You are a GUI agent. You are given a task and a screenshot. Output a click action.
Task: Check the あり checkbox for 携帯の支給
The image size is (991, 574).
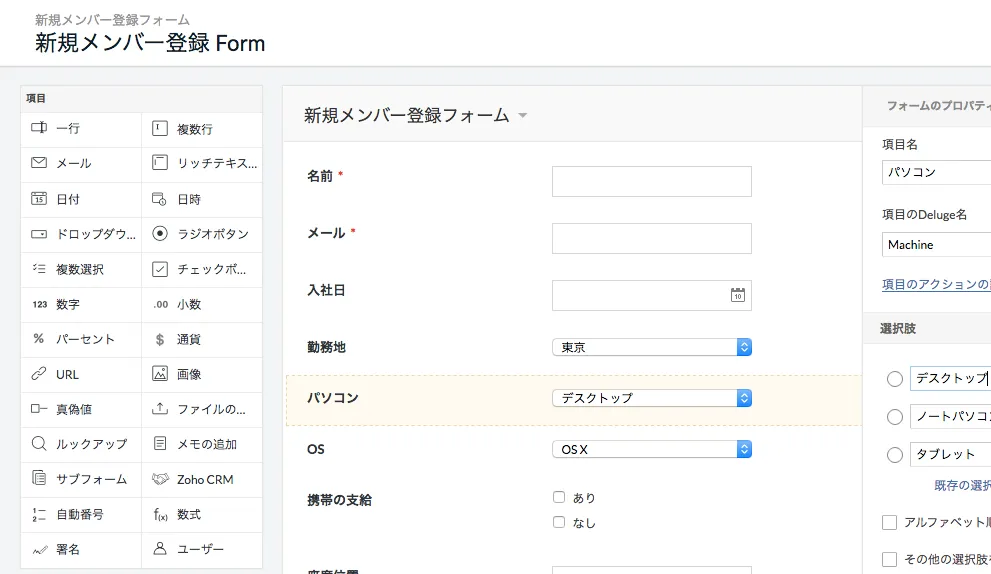click(x=559, y=497)
